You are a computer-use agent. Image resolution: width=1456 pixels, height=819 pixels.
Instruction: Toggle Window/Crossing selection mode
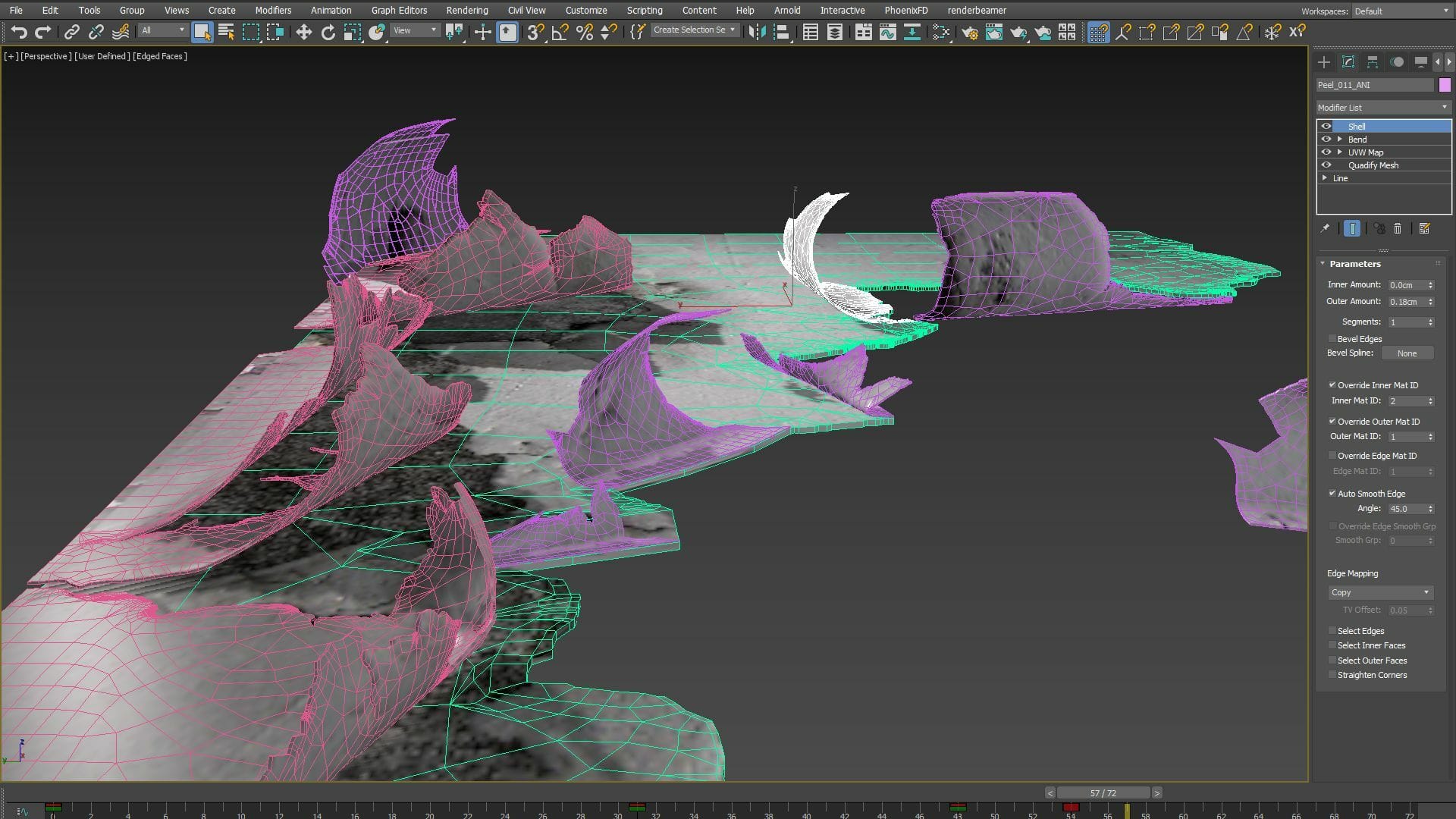click(x=275, y=31)
